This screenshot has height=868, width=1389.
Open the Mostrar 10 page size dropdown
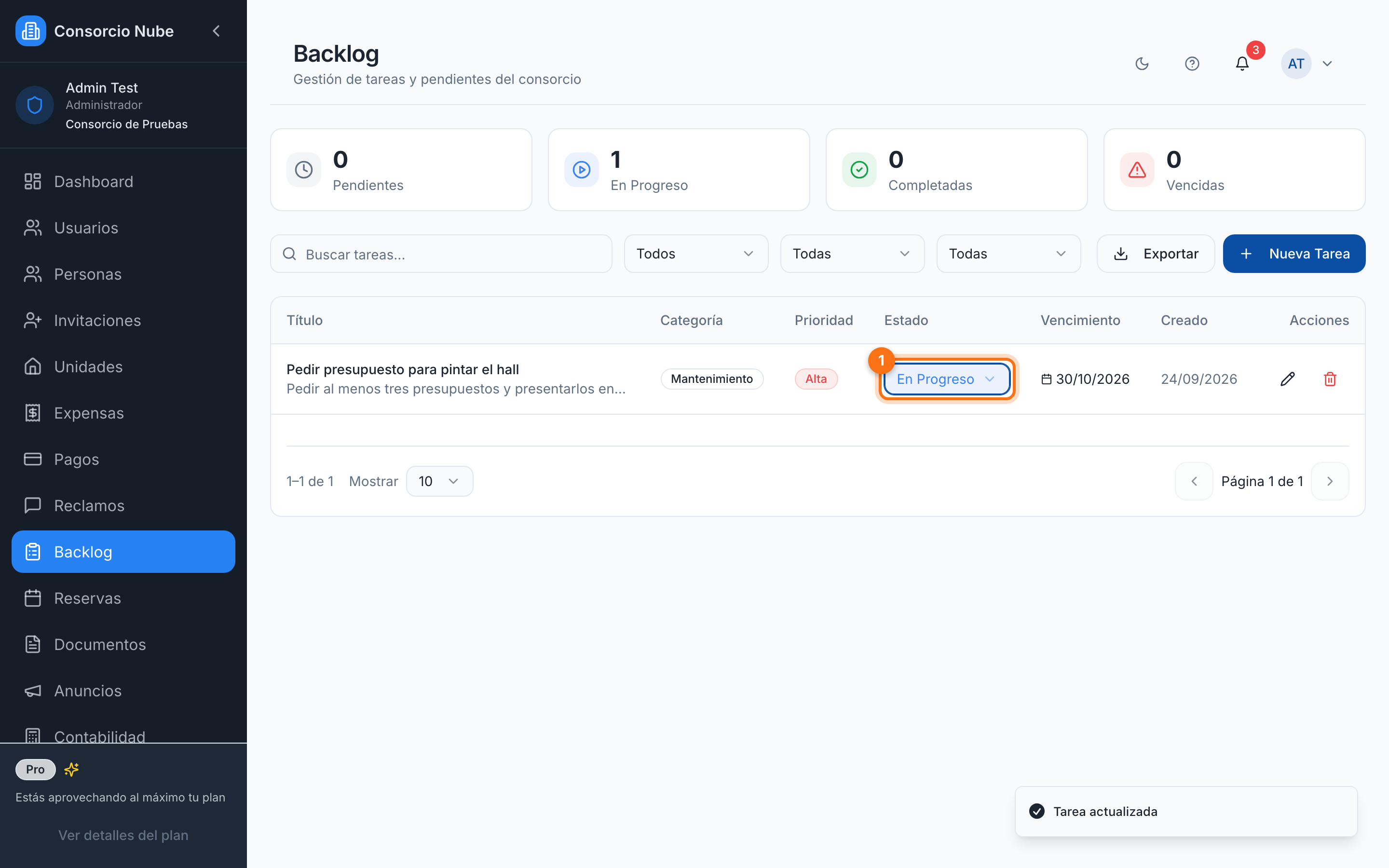439,481
